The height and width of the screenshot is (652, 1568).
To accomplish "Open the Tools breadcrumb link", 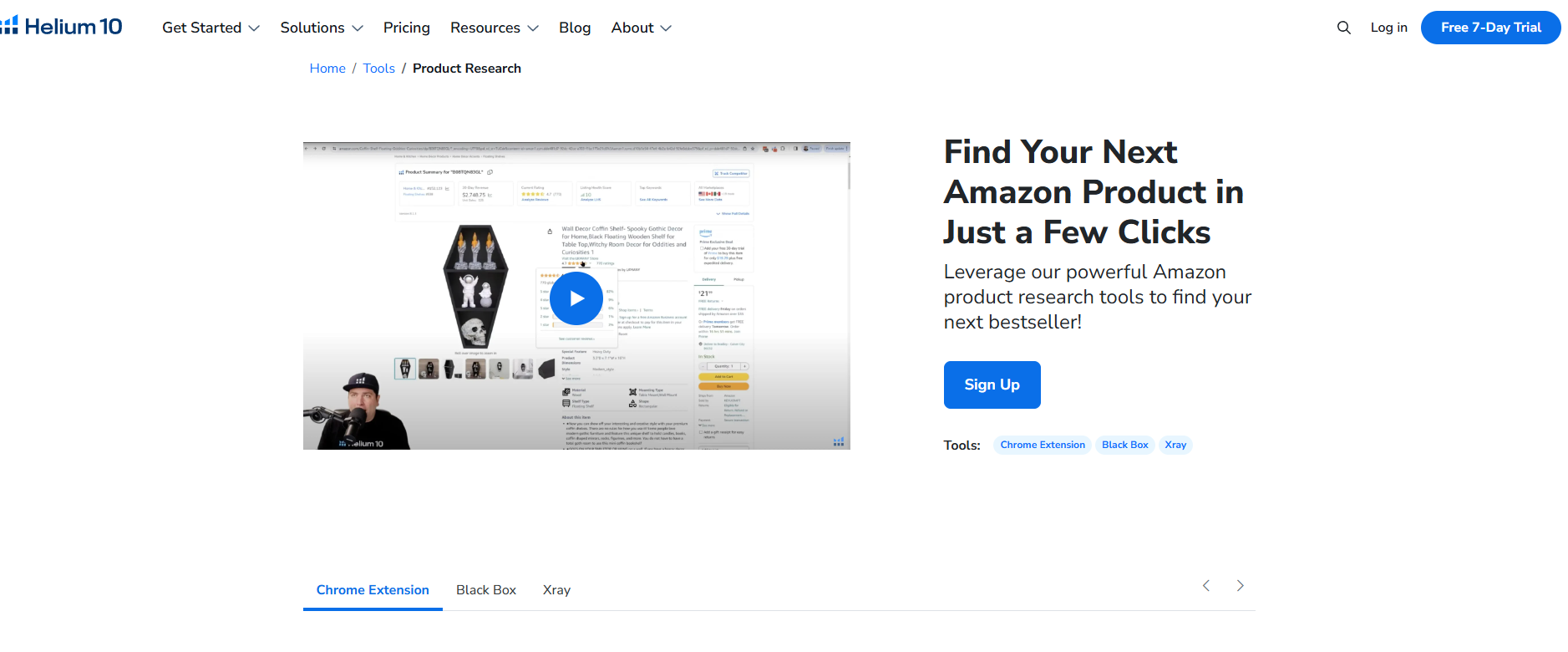I will coord(378,69).
